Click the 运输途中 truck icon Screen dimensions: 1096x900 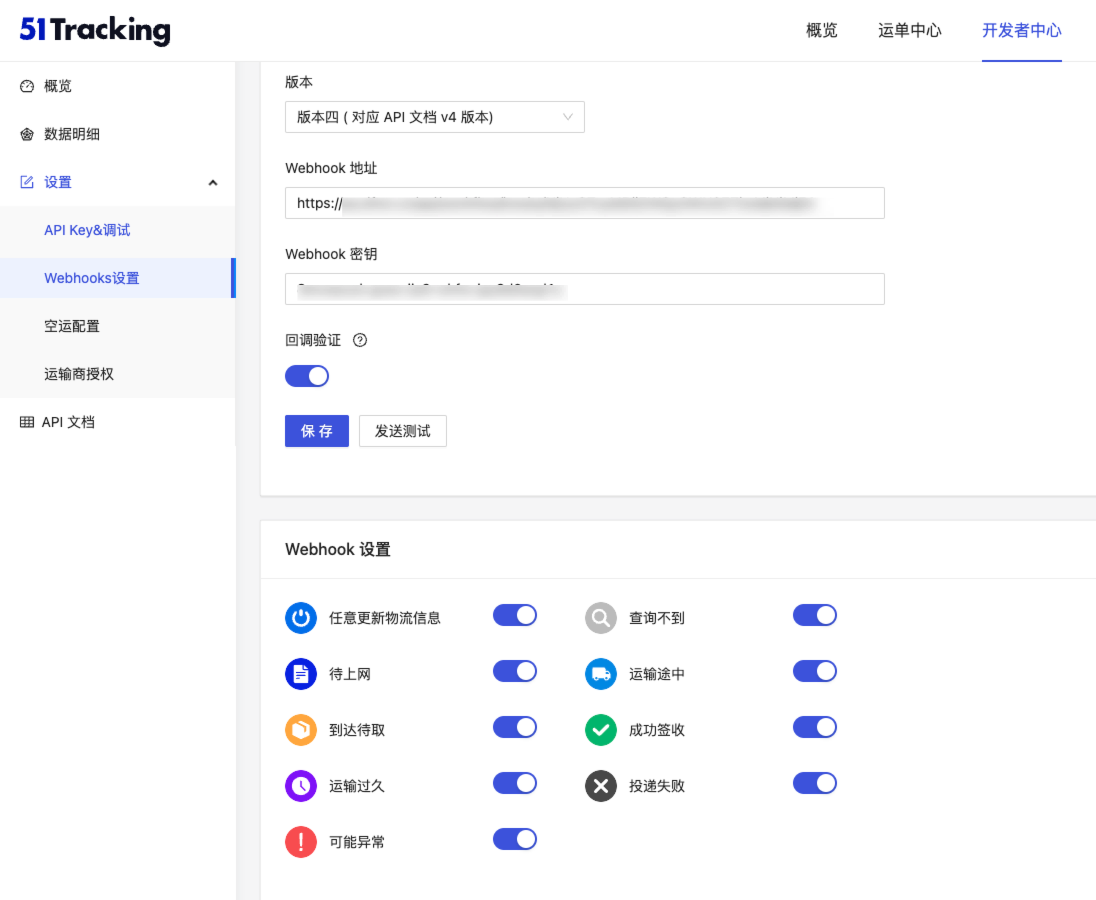coord(601,674)
